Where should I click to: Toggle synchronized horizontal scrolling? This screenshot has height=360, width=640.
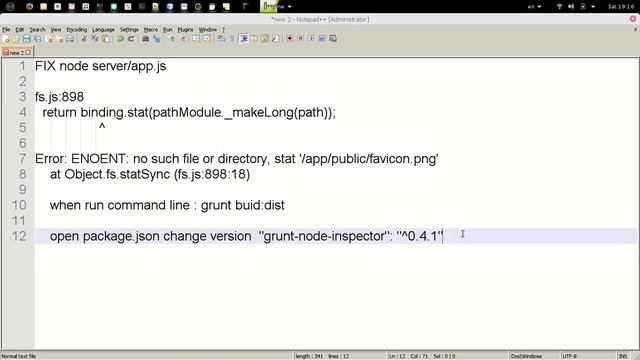tap(207, 39)
